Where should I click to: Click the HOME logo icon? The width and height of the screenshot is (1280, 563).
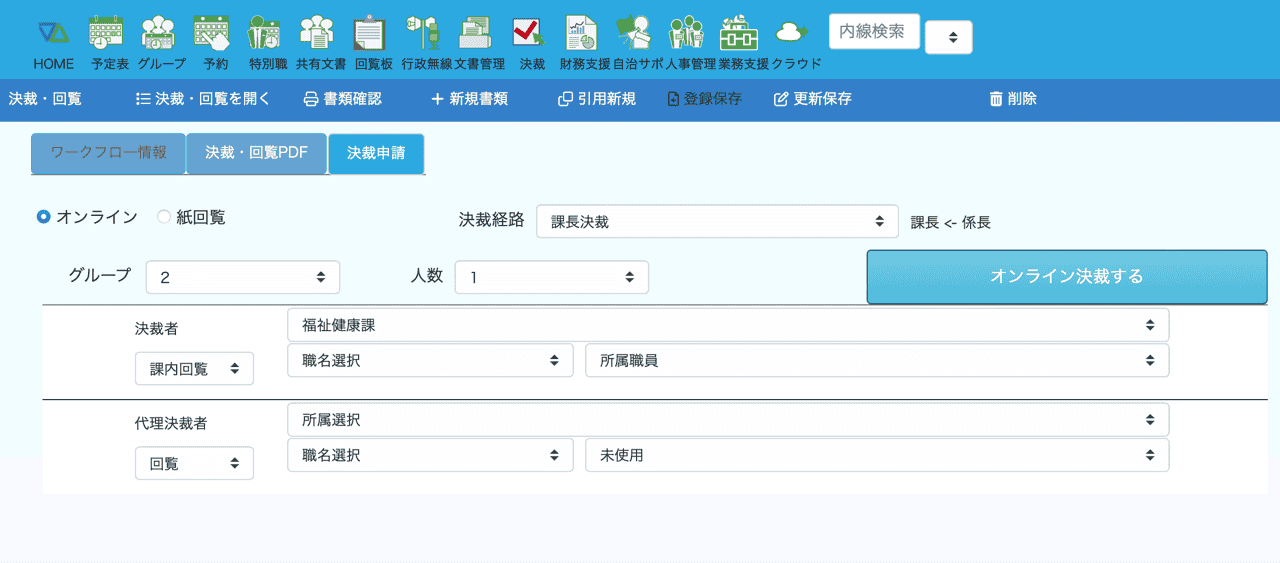click(x=53, y=34)
